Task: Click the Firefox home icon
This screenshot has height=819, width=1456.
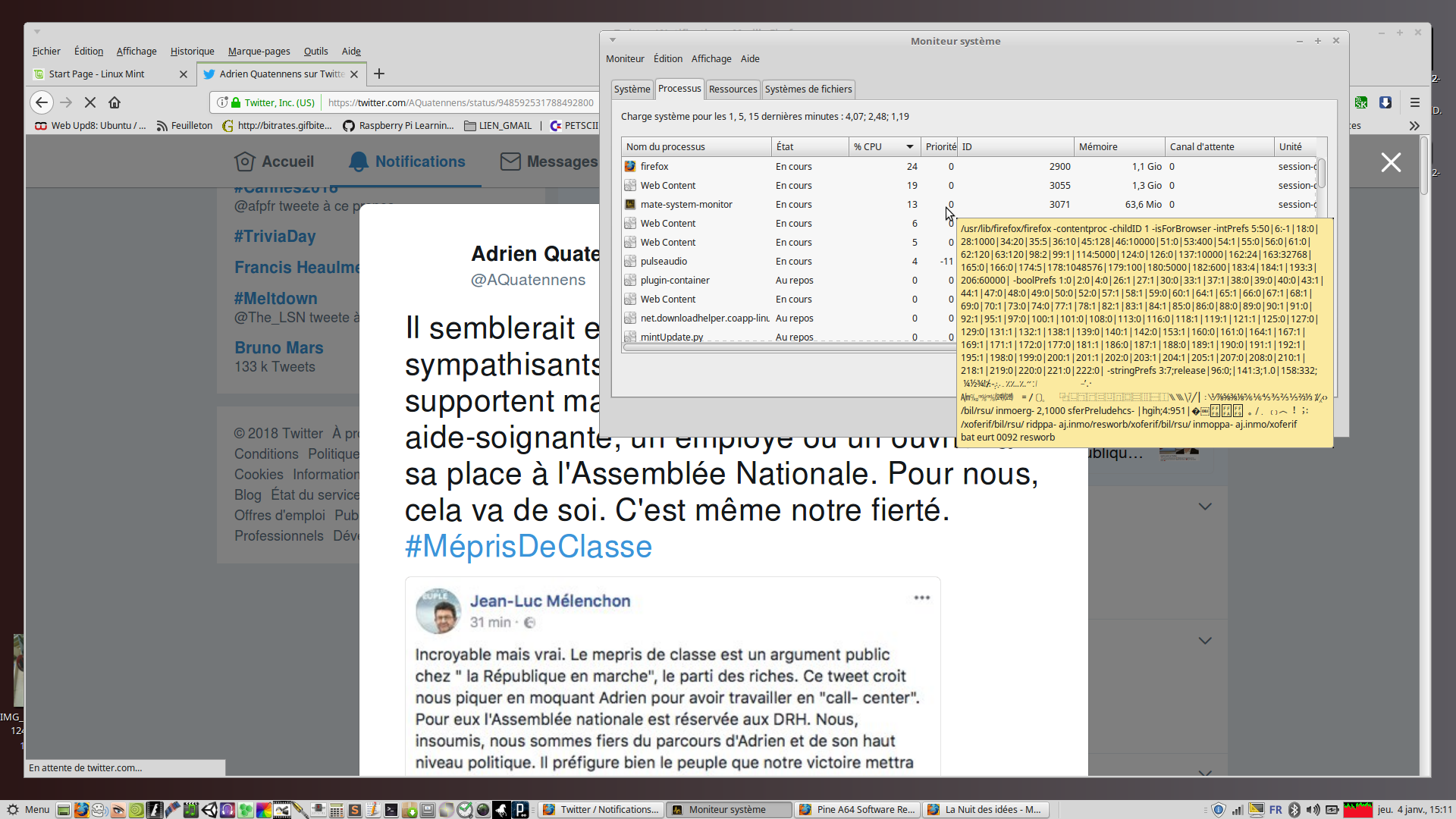Action: coord(115,102)
